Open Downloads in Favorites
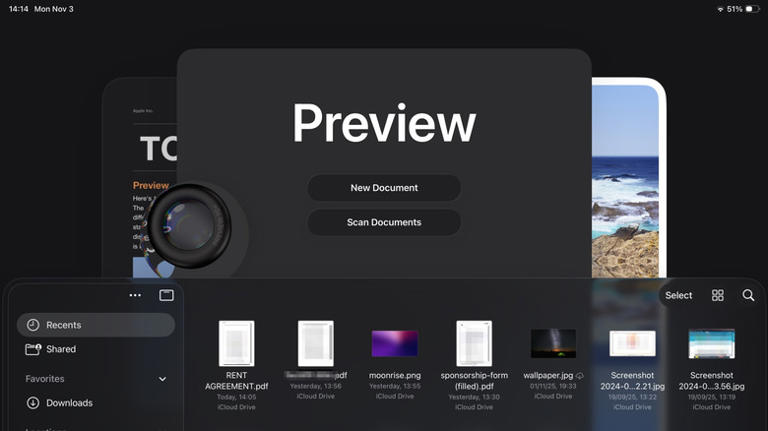Screen dimensions: 768x431 coord(96,403)
